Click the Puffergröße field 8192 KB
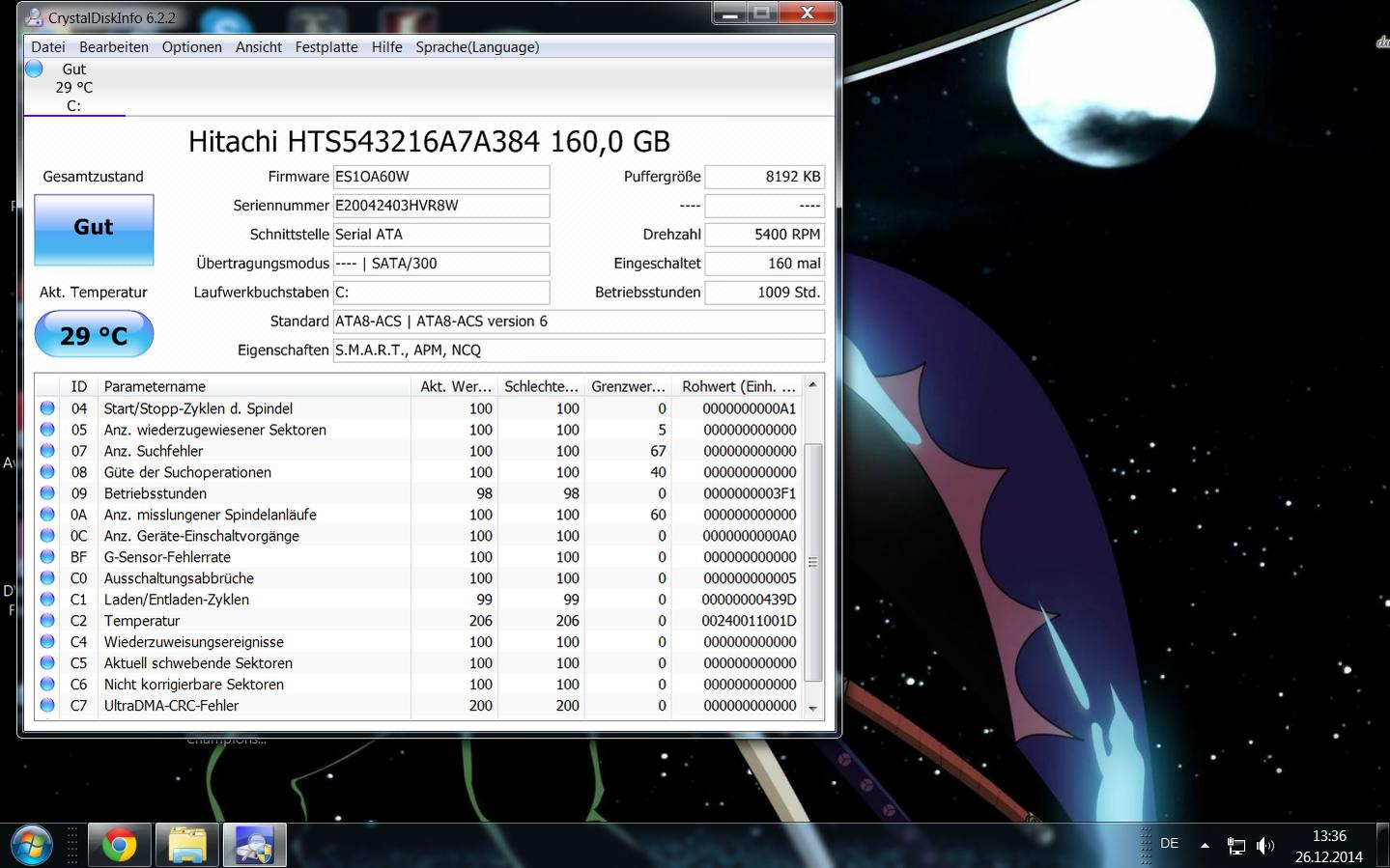This screenshot has height=868, width=1390. 765,177
